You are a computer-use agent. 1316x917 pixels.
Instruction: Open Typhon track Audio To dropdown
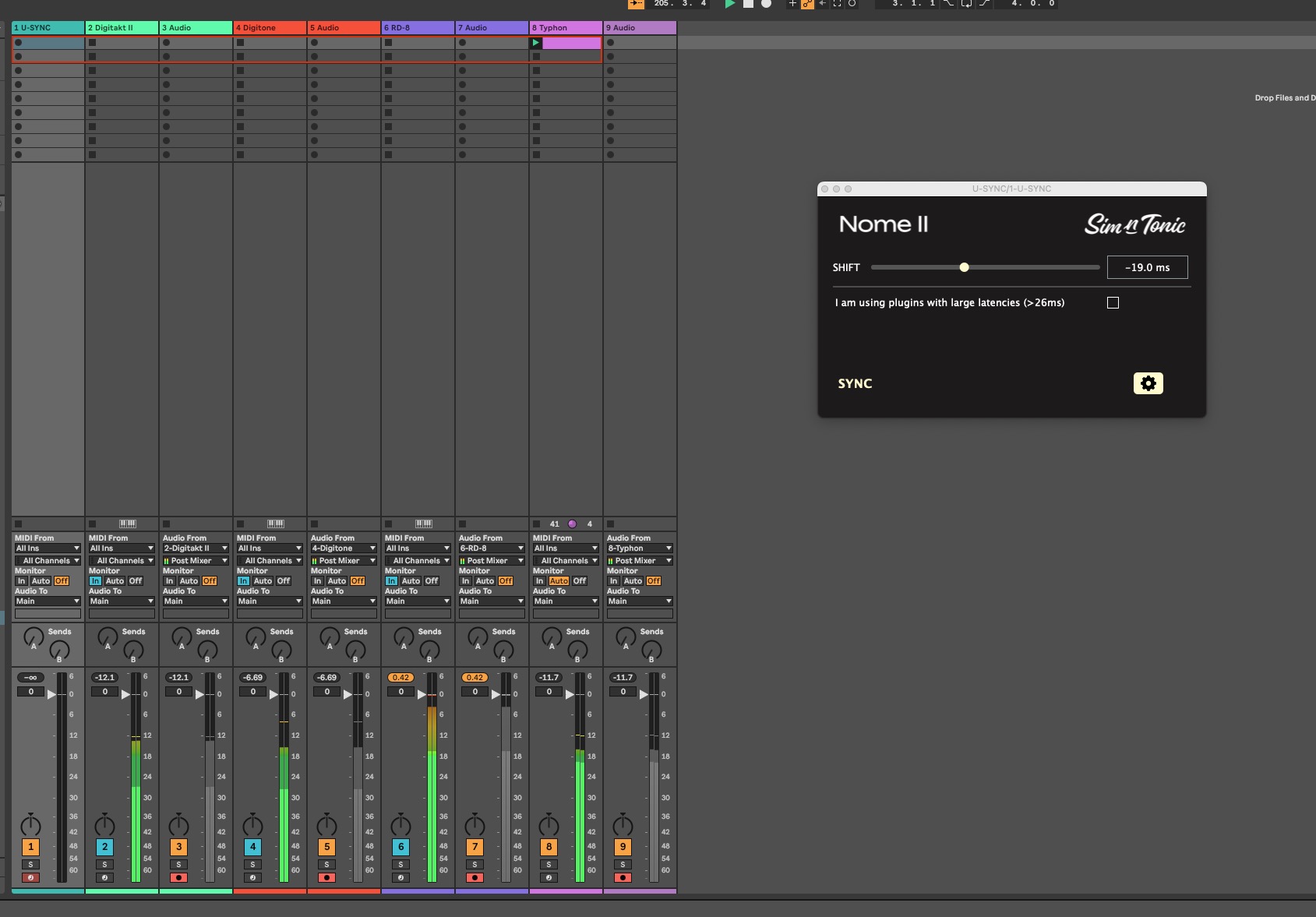coord(565,601)
